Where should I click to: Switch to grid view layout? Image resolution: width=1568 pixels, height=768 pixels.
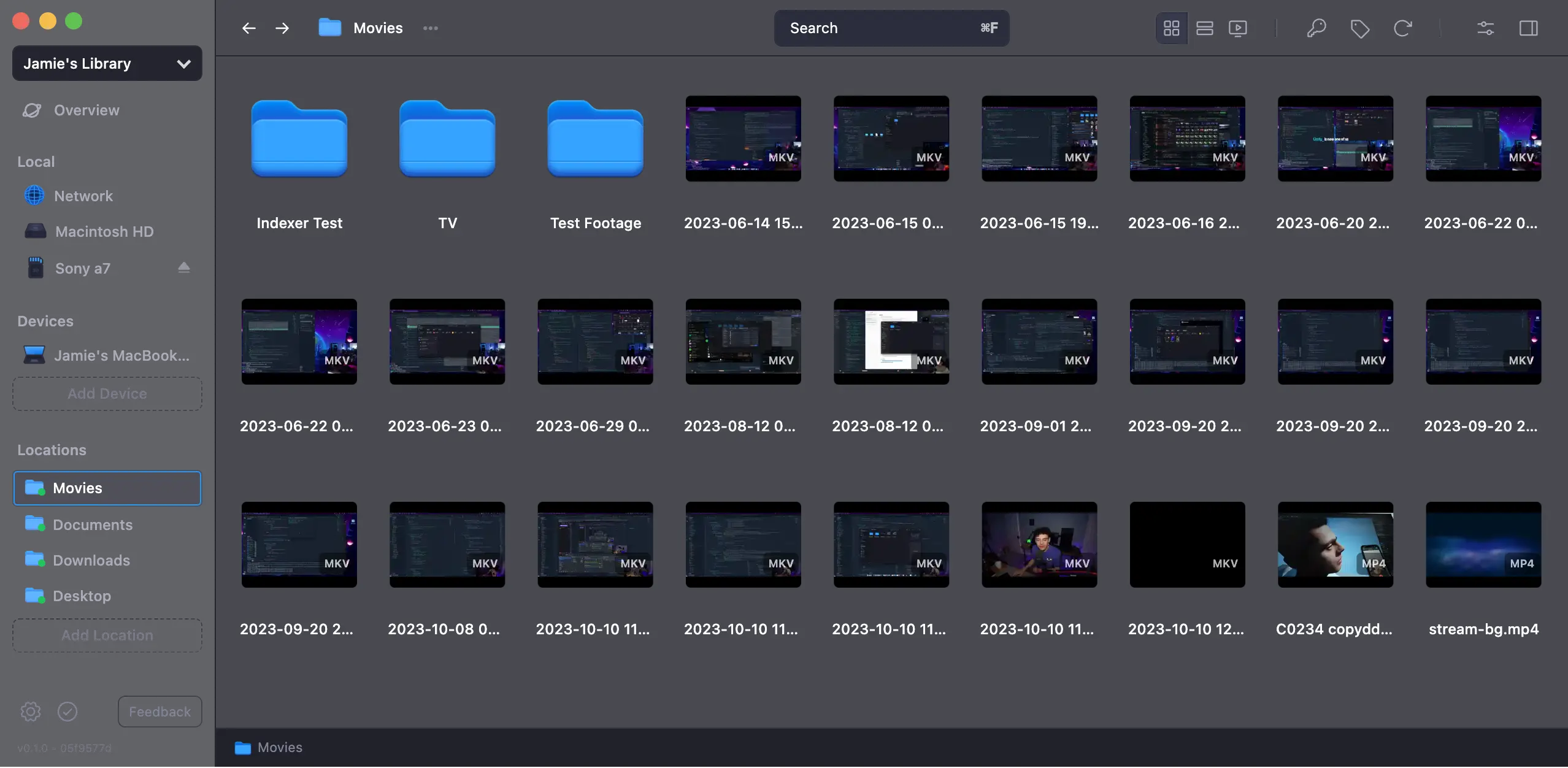pyautogui.click(x=1171, y=28)
